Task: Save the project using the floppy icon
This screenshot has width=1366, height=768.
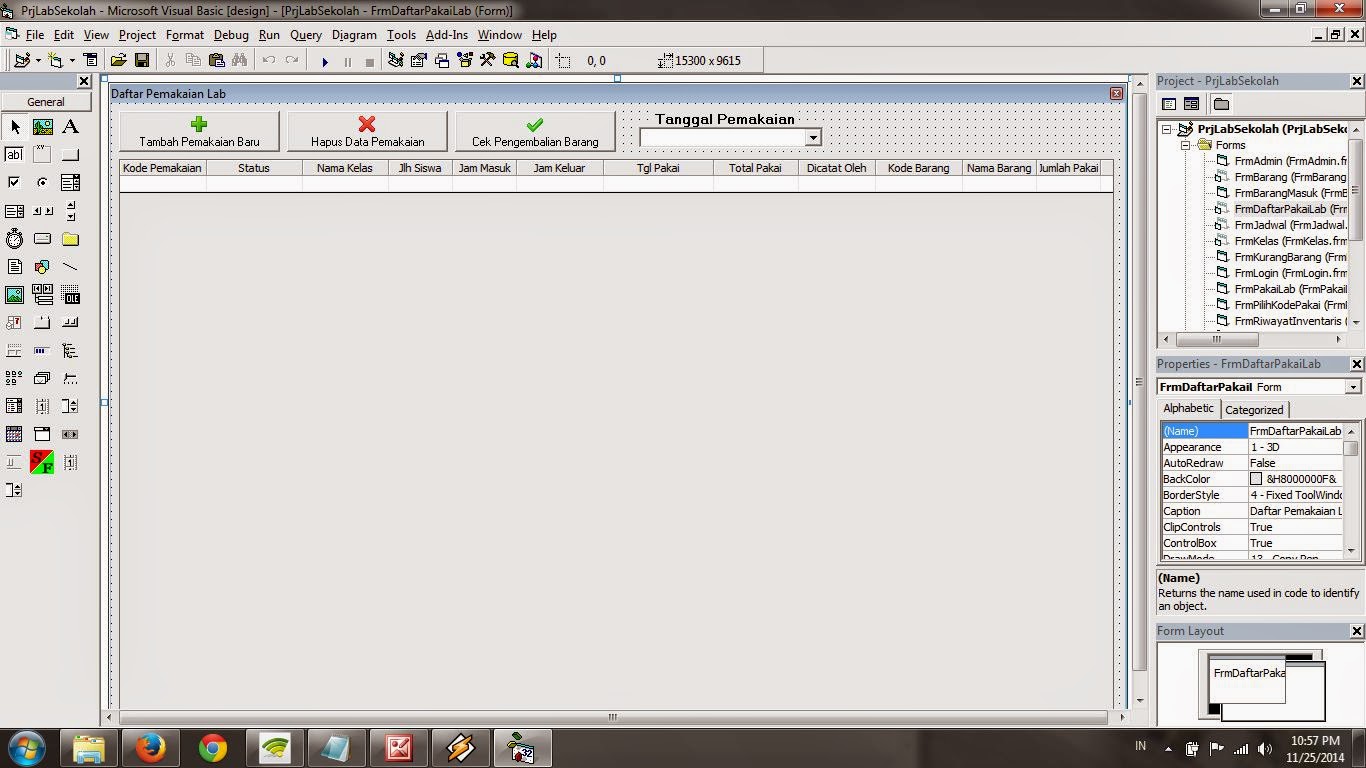Action: pyautogui.click(x=142, y=61)
